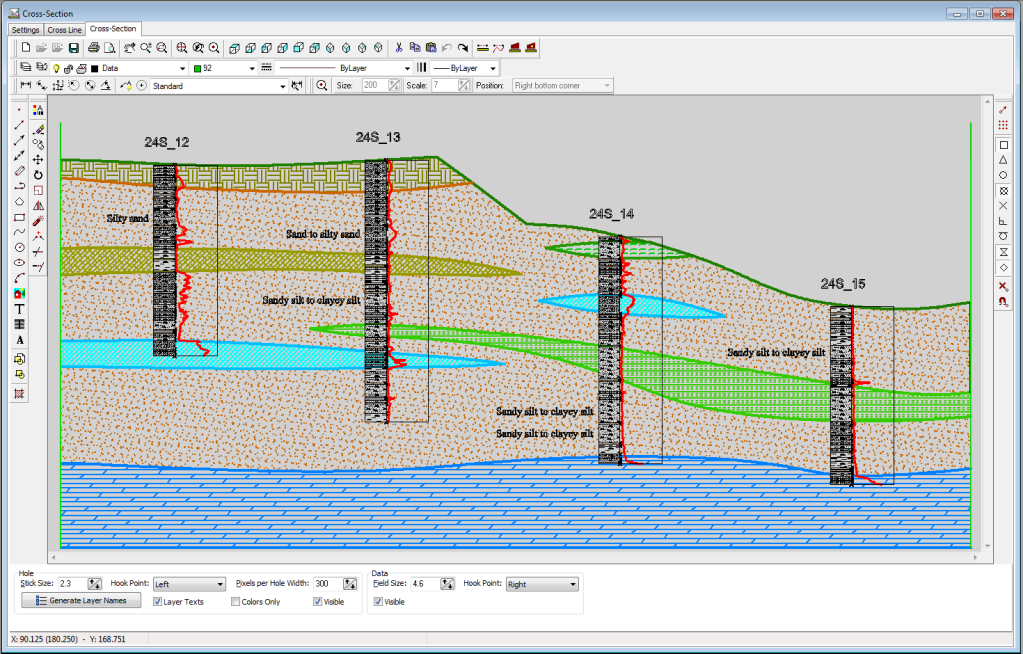The height and width of the screenshot is (654, 1023).
Task: Toggle the grid snap dots icon
Action: [x=1003, y=125]
